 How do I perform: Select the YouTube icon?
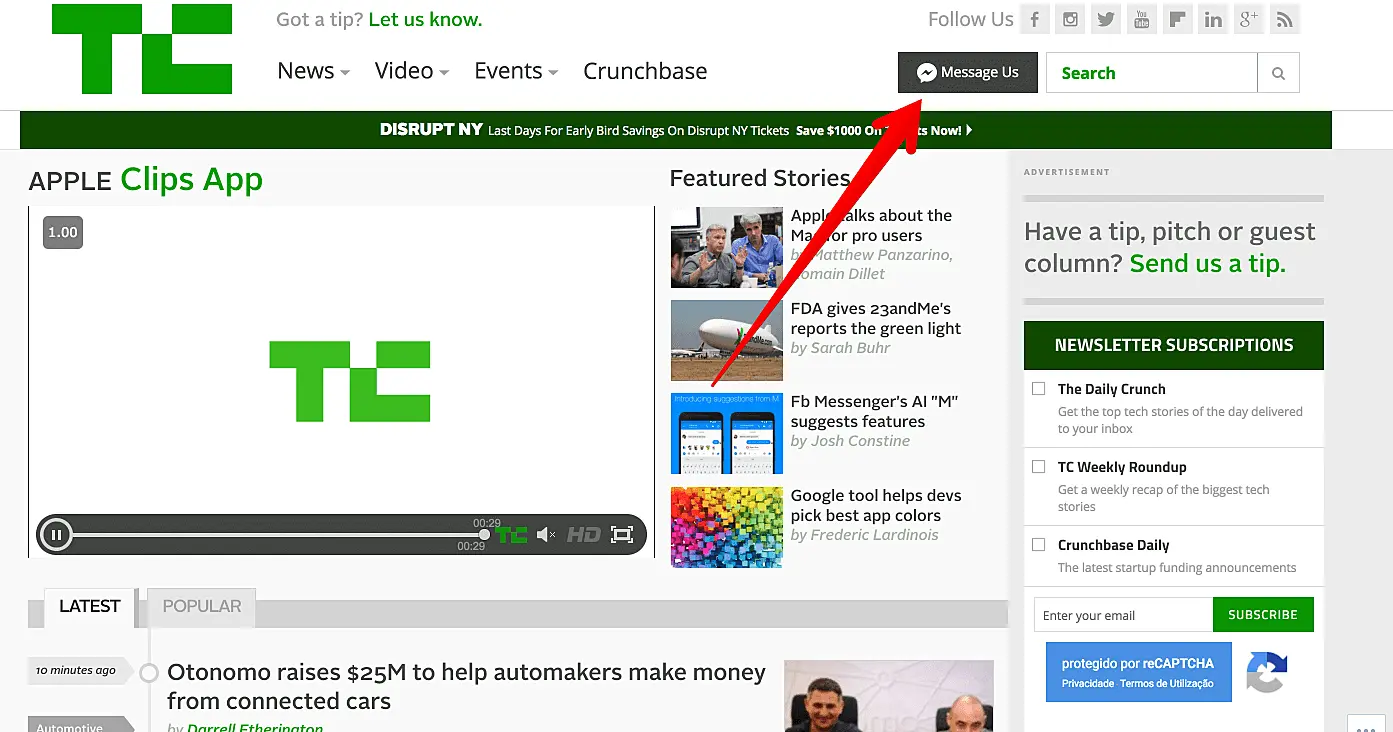click(1142, 19)
